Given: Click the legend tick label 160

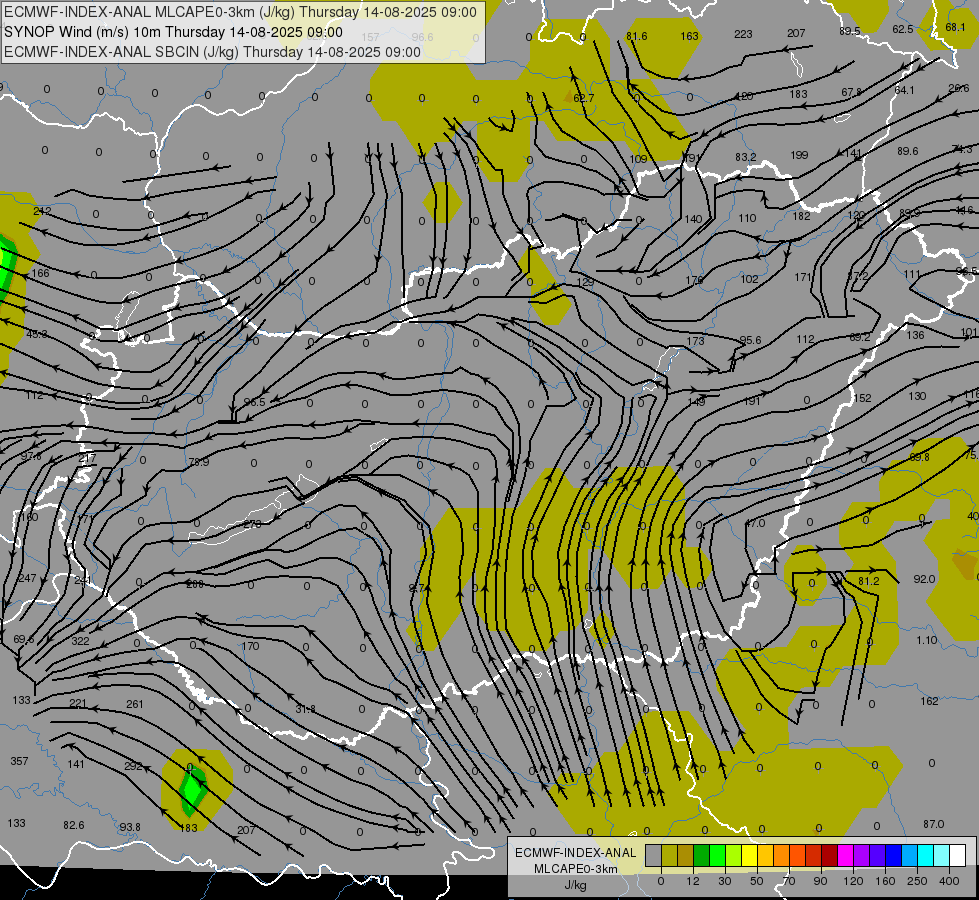Looking at the screenshot, I should click(x=885, y=881).
